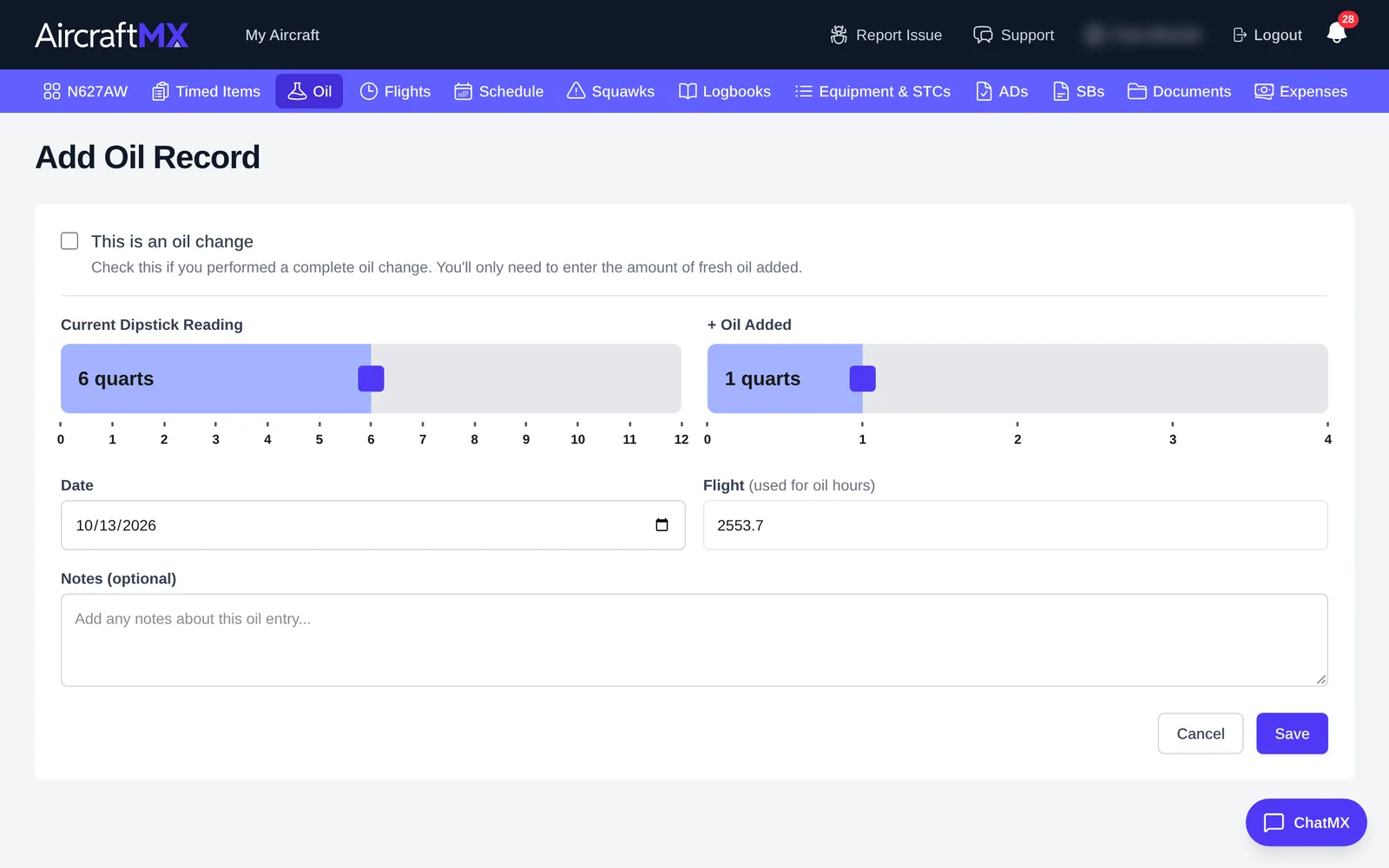The image size is (1389, 868).
Task: Click the Expenses money icon
Action: click(x=1264, y=91)
